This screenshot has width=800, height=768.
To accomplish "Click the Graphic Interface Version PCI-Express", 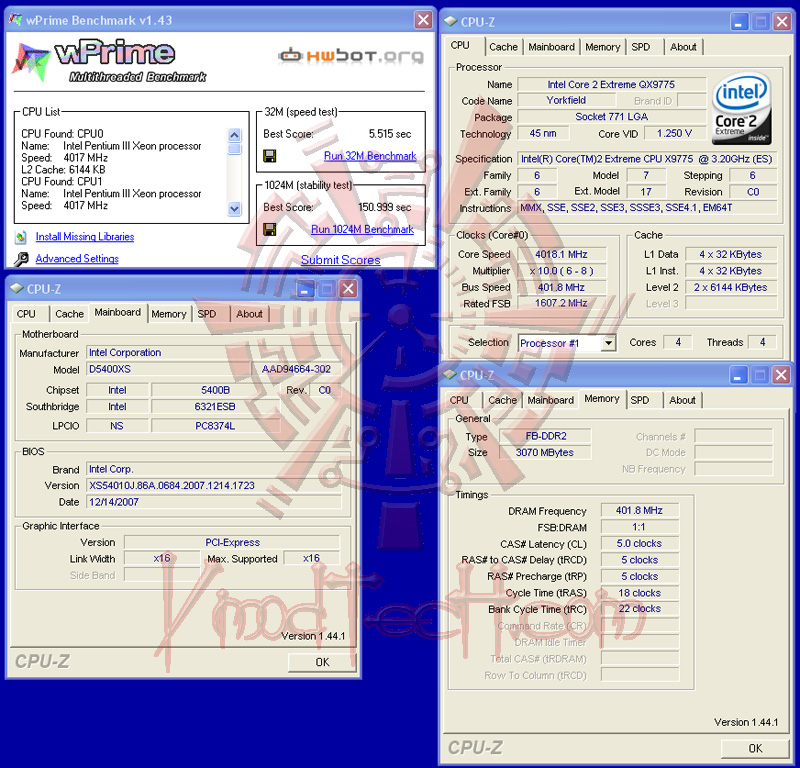I will click(232, 542).
